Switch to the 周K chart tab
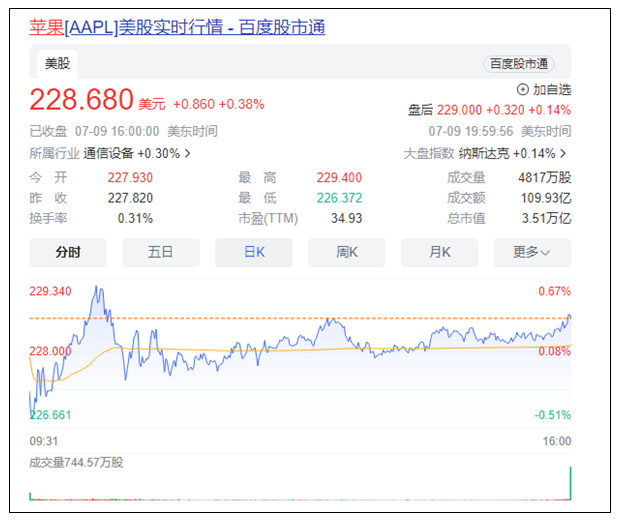The width and height of the screenshot is (619, 527). tap(347, 252)
